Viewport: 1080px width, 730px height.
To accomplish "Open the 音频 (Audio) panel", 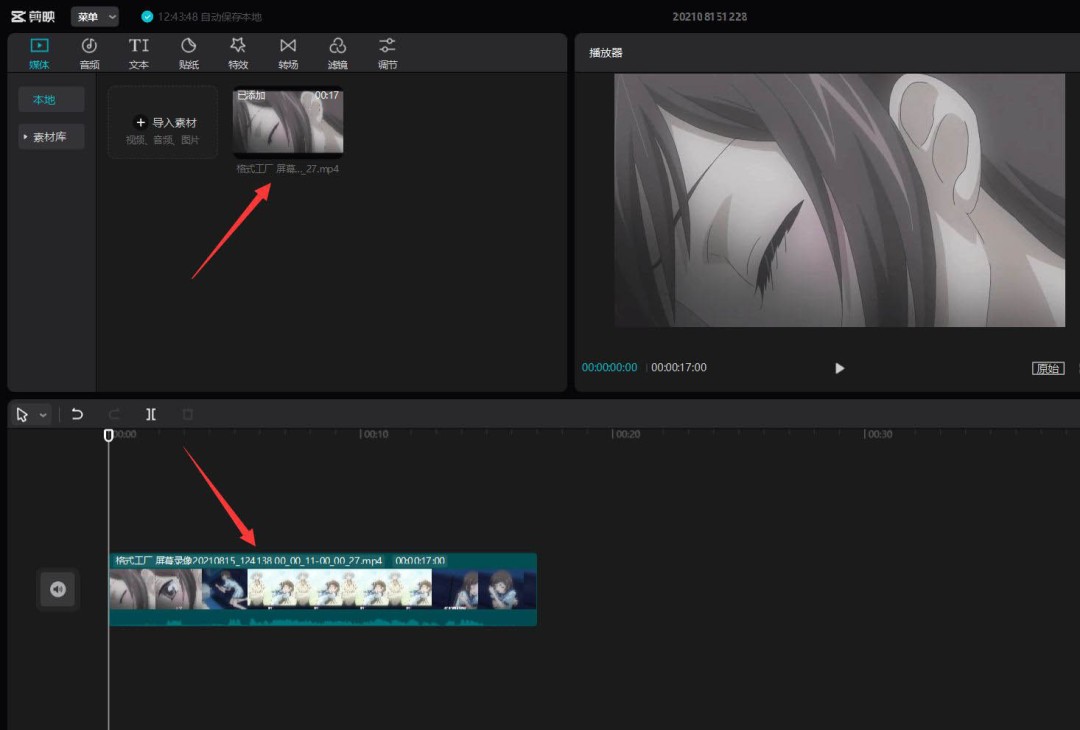I will [89, 53].
